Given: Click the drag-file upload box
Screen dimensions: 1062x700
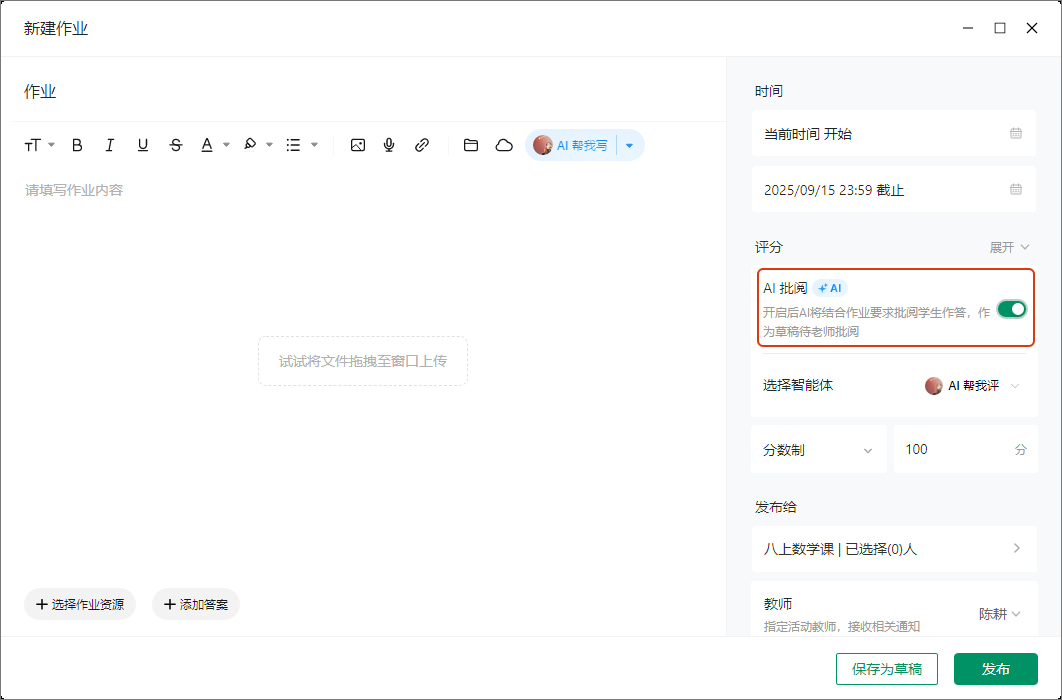Looking at the screenshot, I should 363,361.
